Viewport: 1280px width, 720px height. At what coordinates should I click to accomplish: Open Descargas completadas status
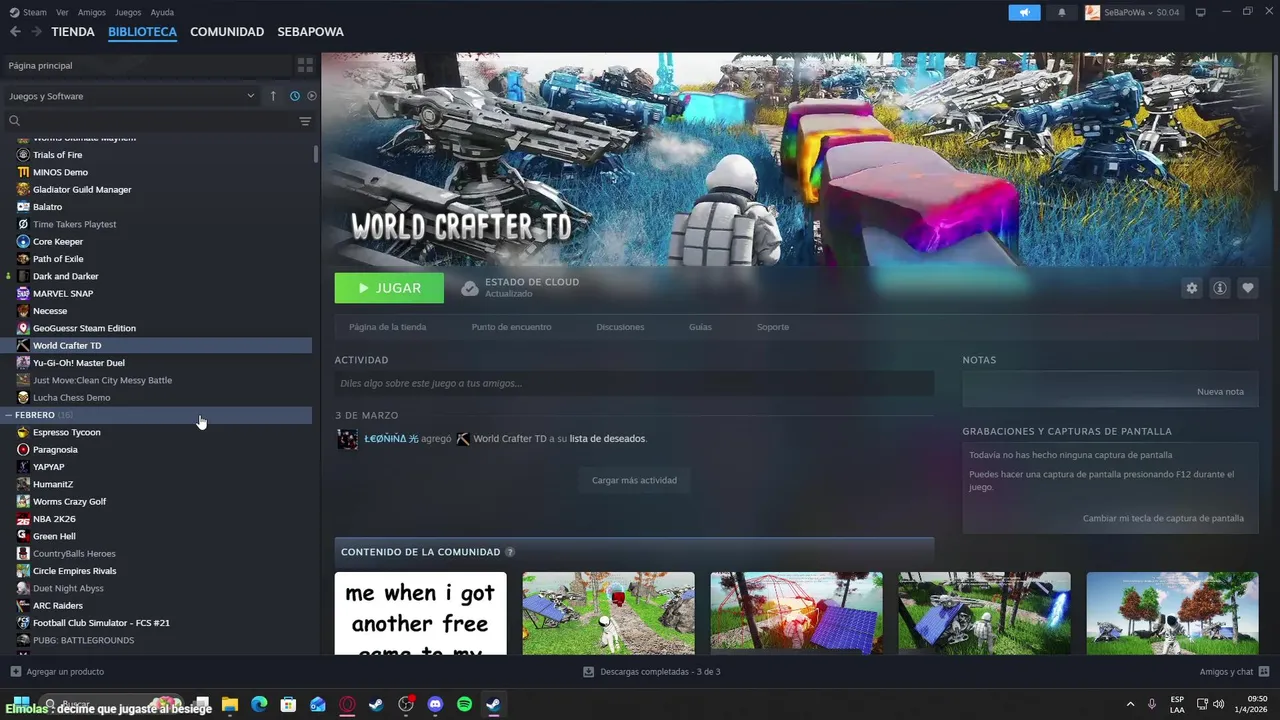(x=652, y=672)
